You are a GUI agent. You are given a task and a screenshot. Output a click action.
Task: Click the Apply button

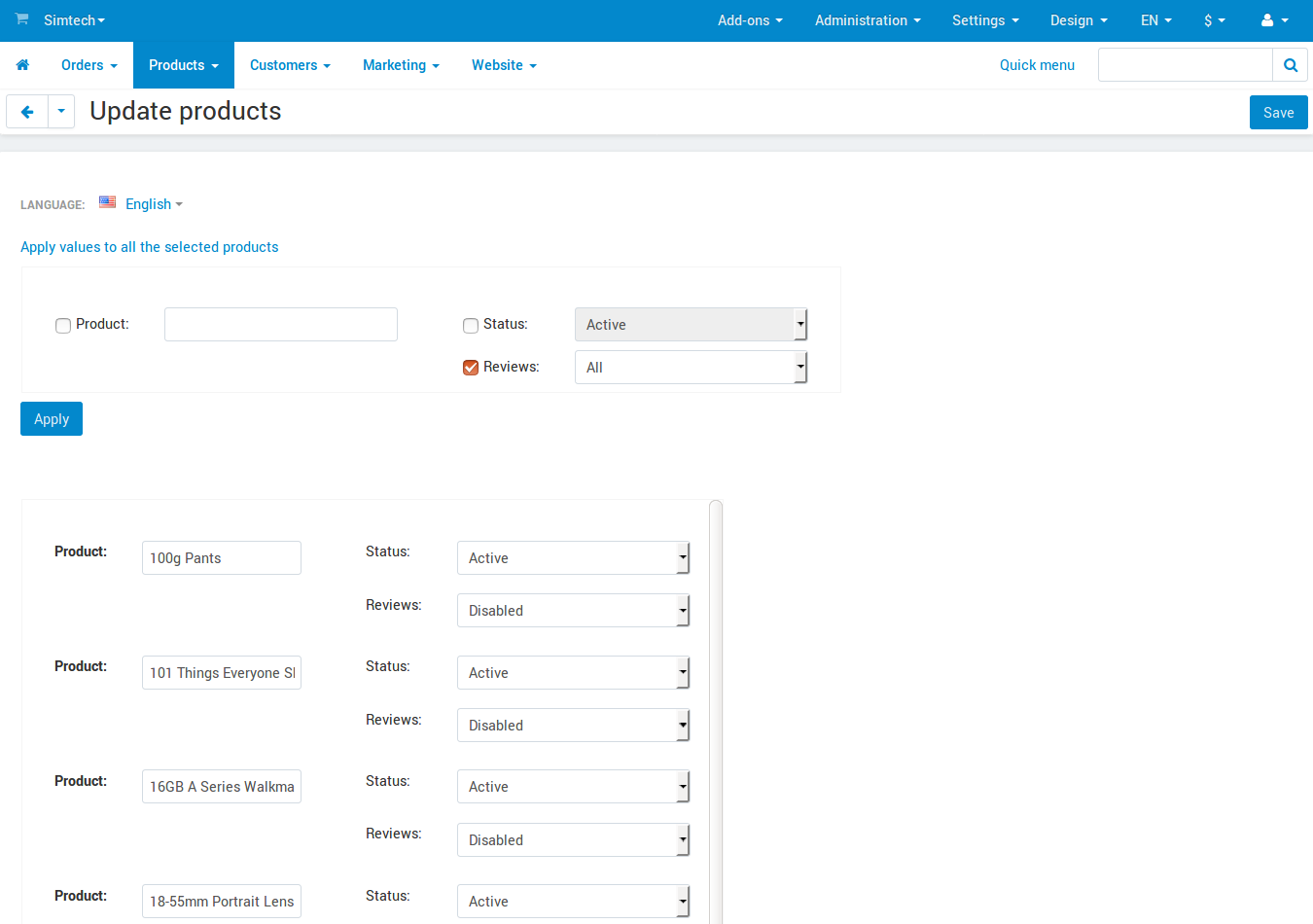click(52, 419)
